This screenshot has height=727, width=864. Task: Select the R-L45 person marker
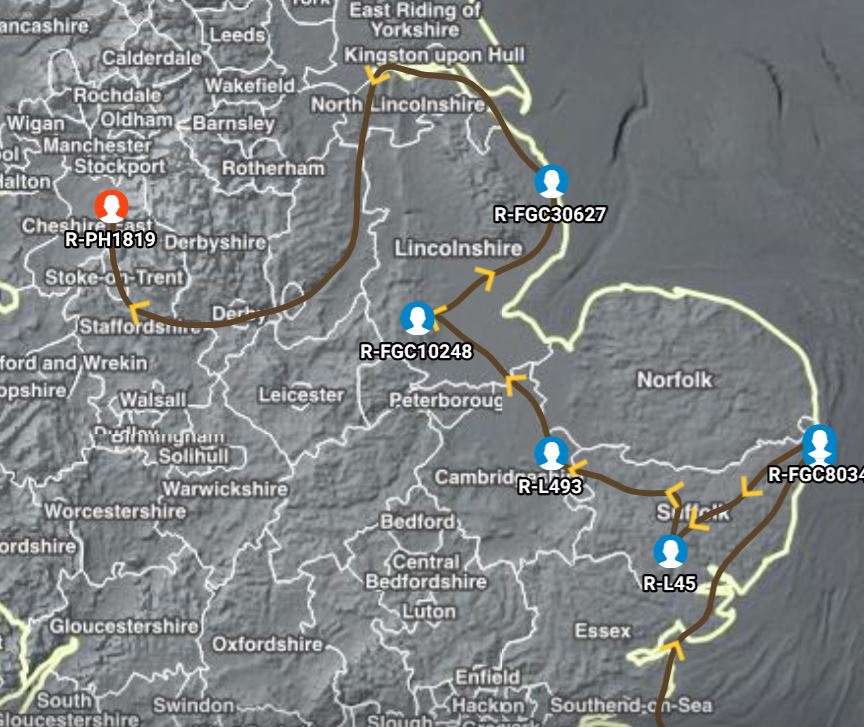671,551
